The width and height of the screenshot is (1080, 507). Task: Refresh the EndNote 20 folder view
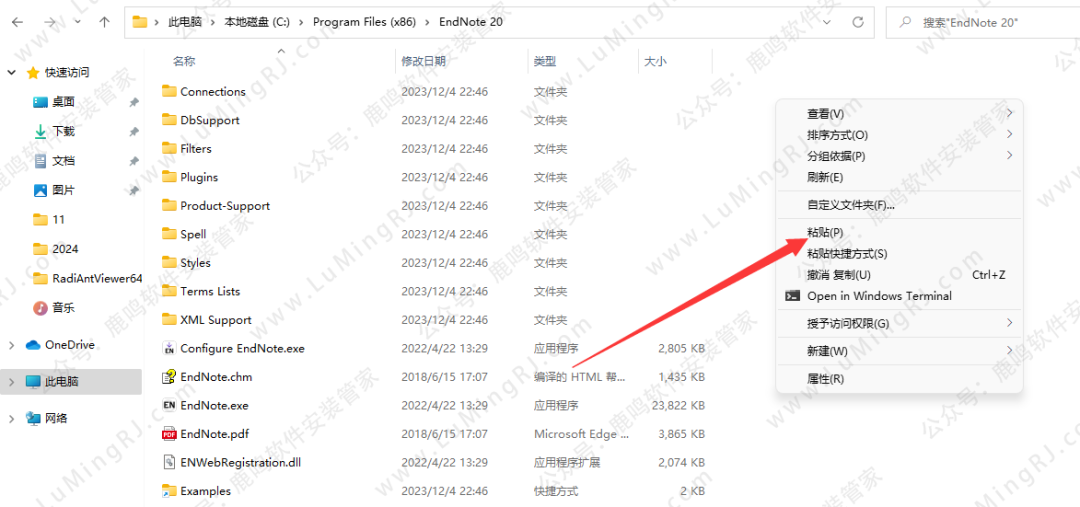click(x=858, y=22)
